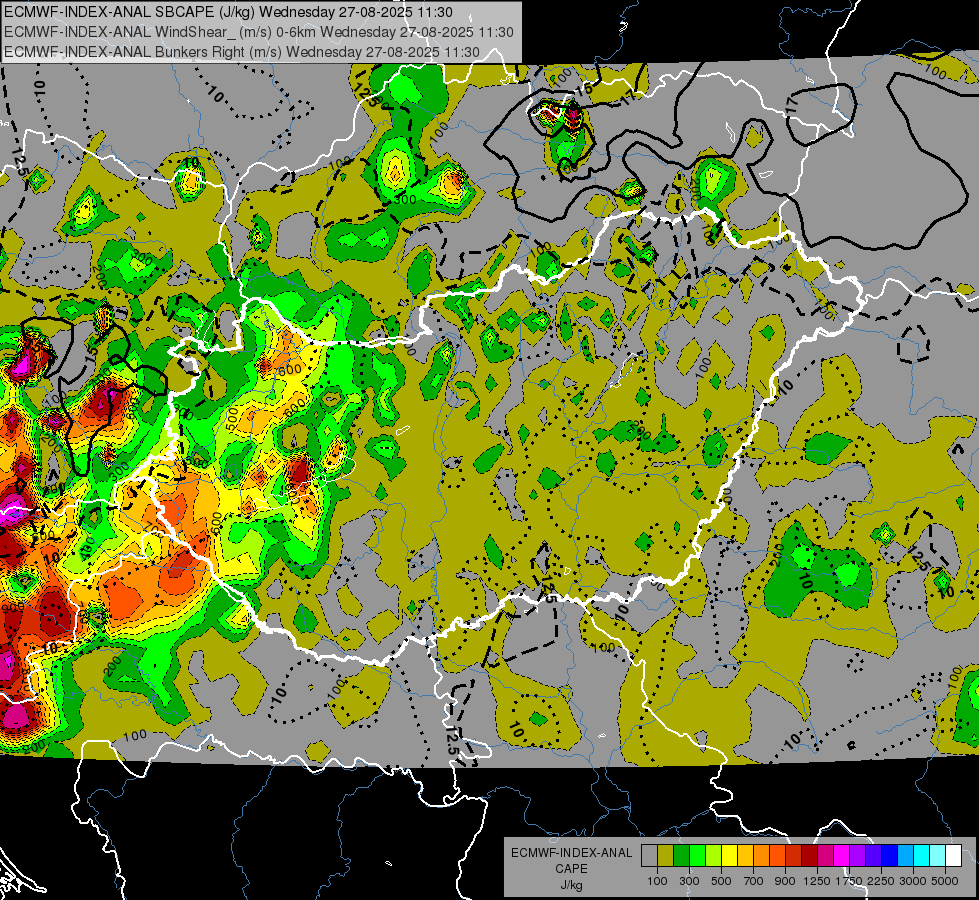Screen dimensions: 979x900
Task: Pick the bright cyan legend swatch
Action: [x=922, y=856]
